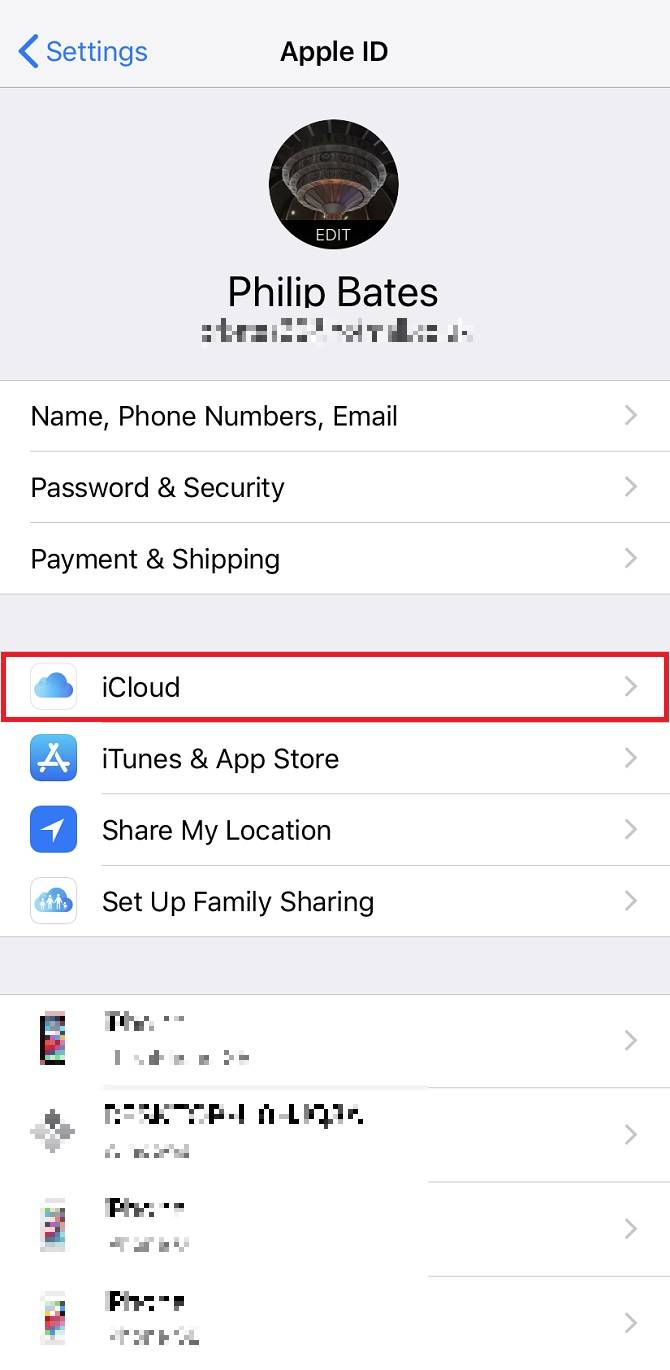Image resolution: width=670 pixels, height=1370 pixels.
Task: Go back to Settings
Action: click(x=83, y=51)
